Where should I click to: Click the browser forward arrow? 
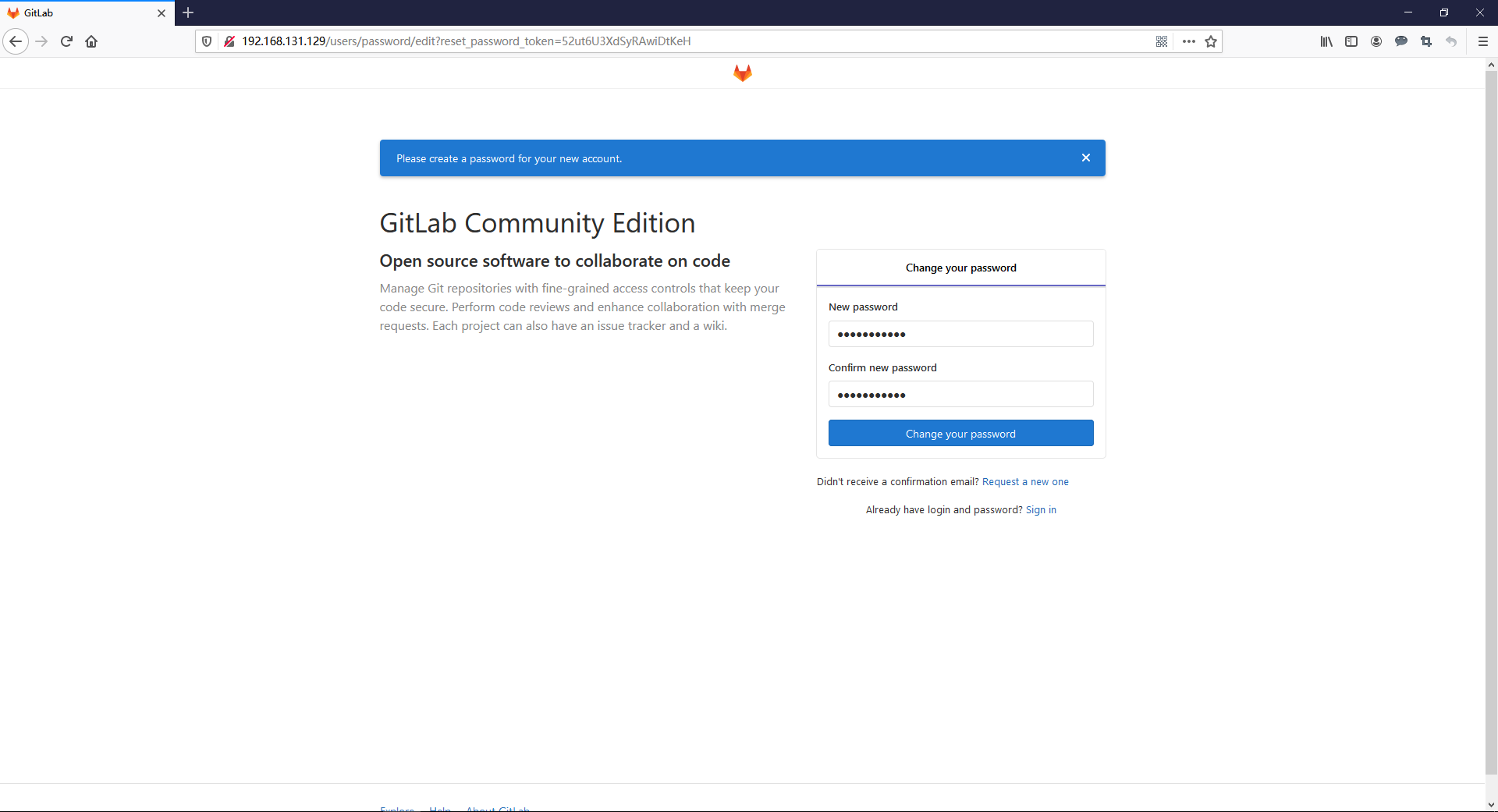coord(42,41)
